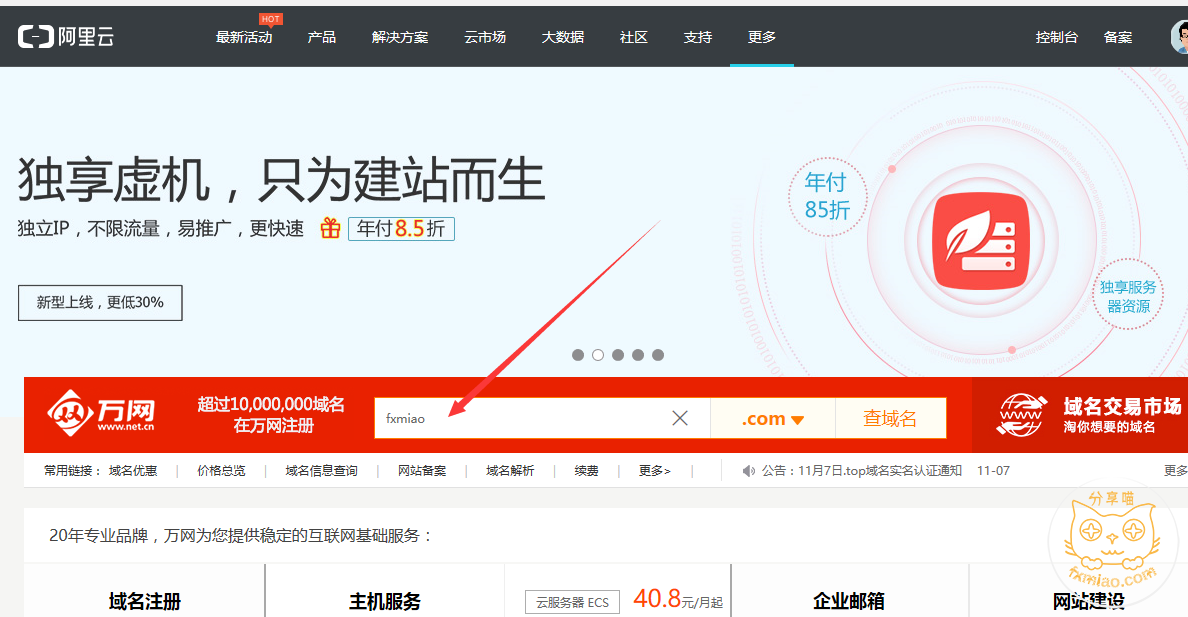Click the 查域名 search button

890,418
